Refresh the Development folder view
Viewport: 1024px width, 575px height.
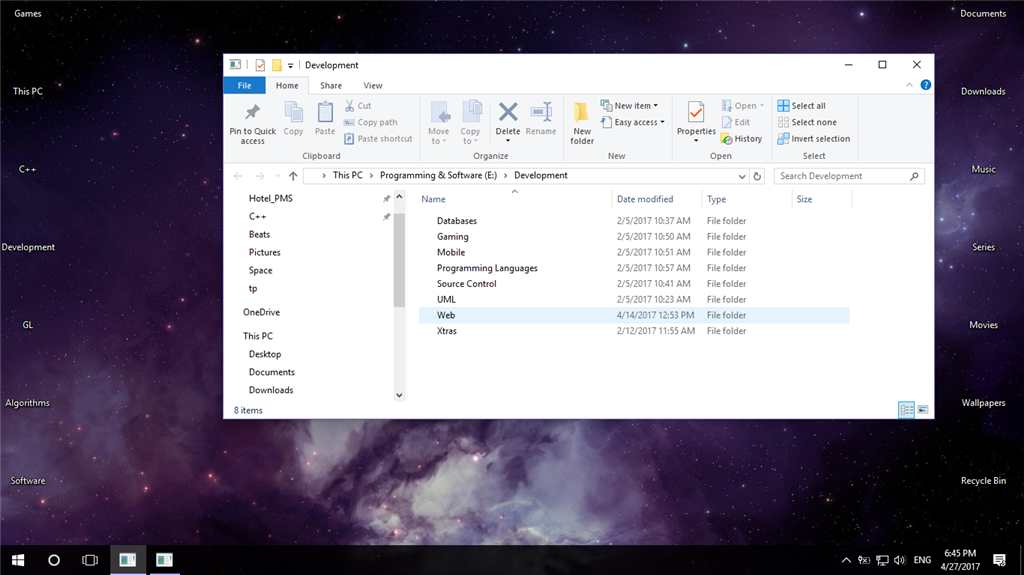(x=757, y=176)
